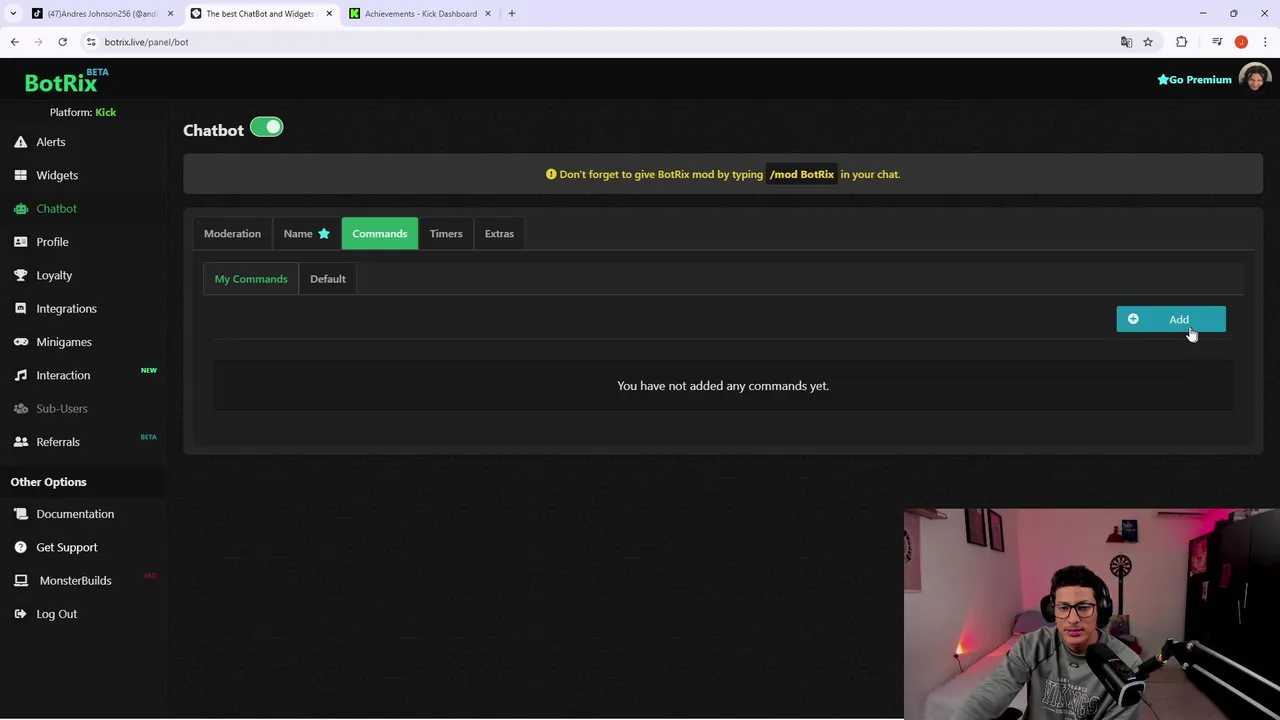The width and height of the screenshot is (1280, 720).
Task: Toggle the Chatbot on/off switch
Action: (x=267, y=127)
